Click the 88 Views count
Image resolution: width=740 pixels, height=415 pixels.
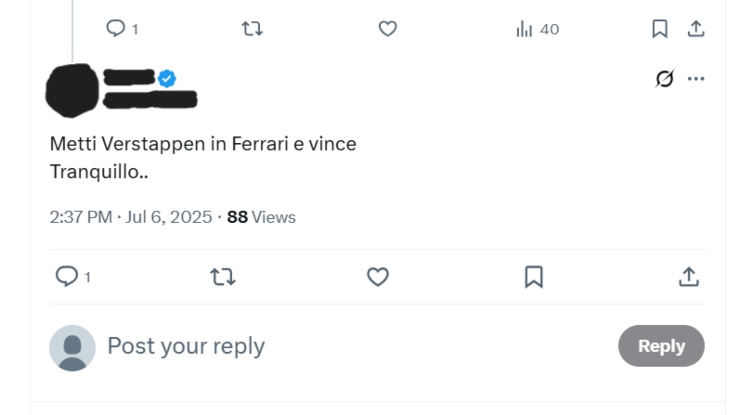(261, 217)
